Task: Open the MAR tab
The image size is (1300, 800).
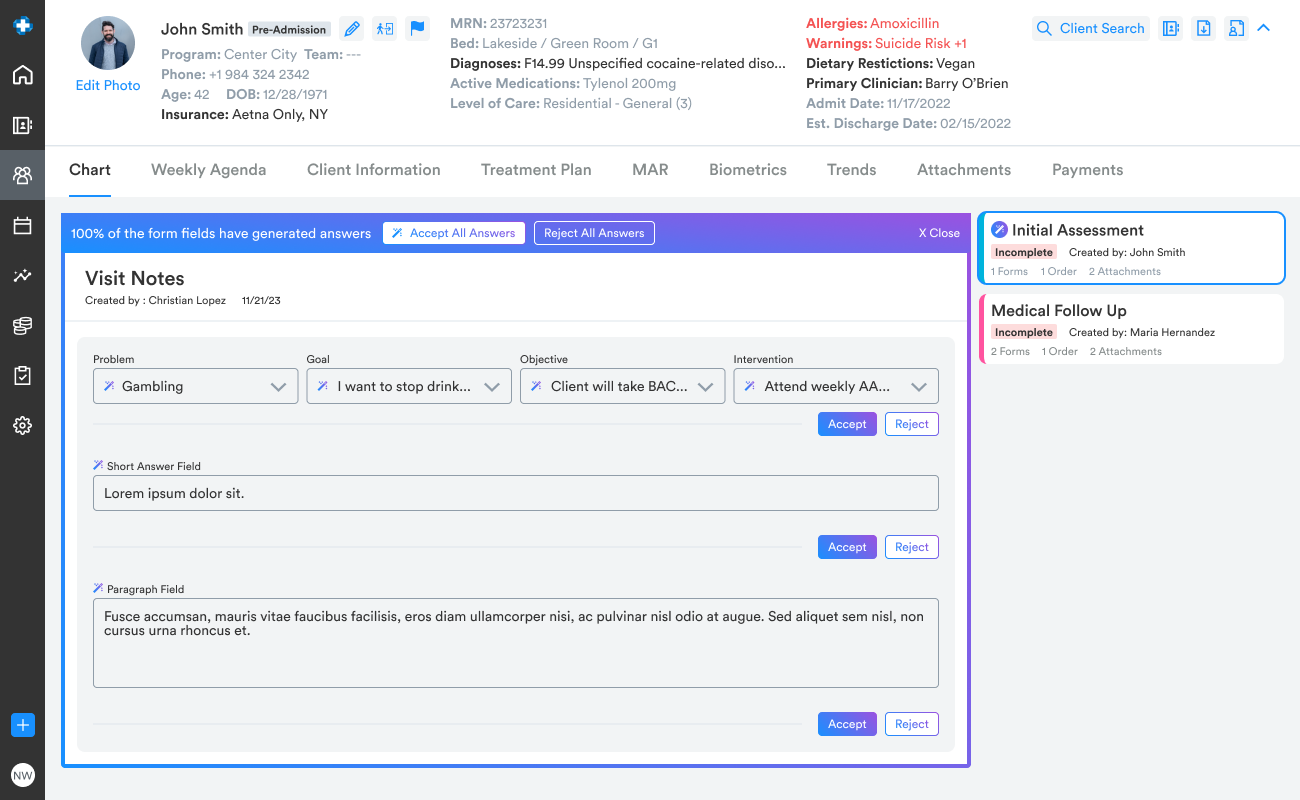Action: click(x=650, y=170)
